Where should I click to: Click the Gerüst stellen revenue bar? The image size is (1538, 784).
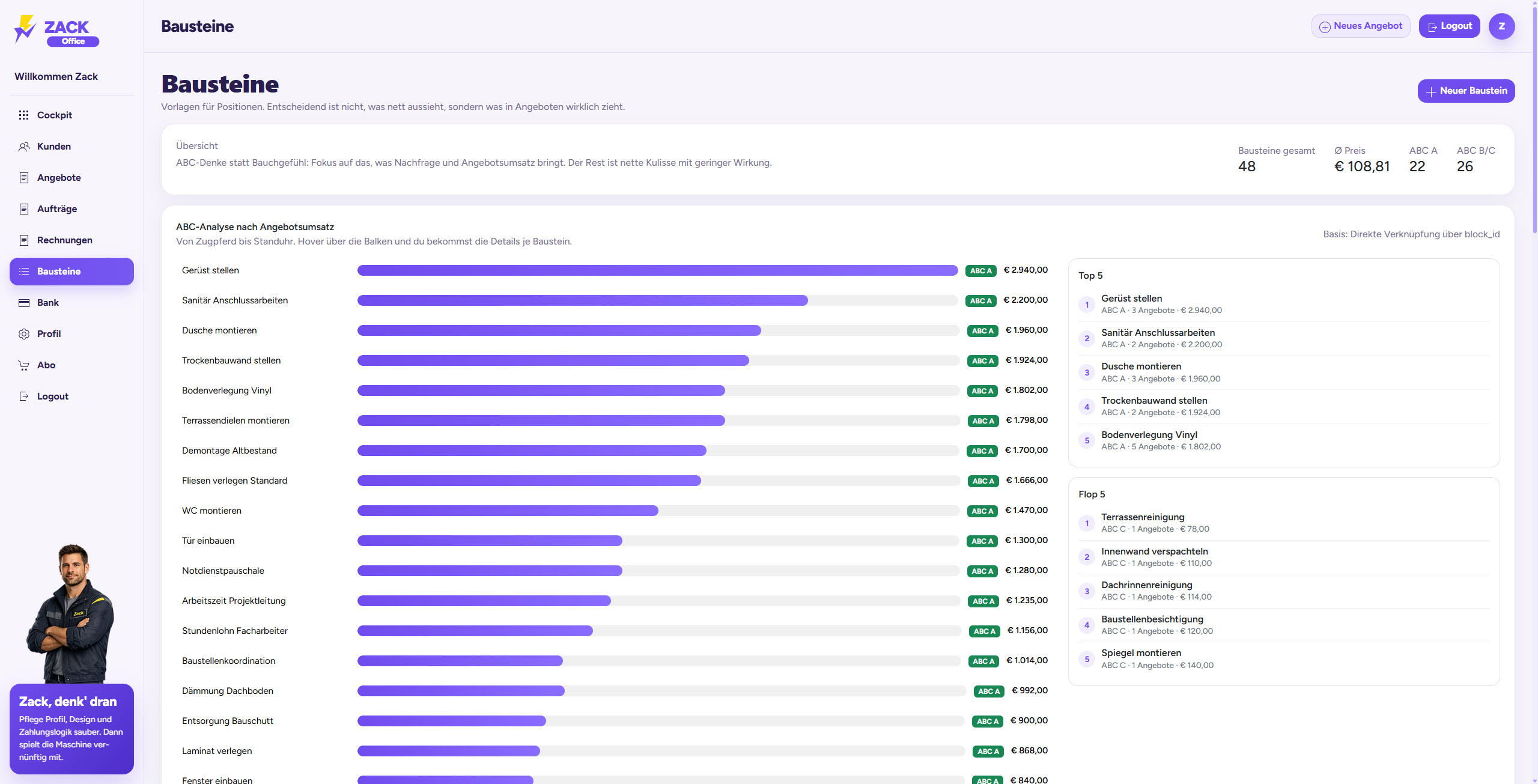point(657,270)
